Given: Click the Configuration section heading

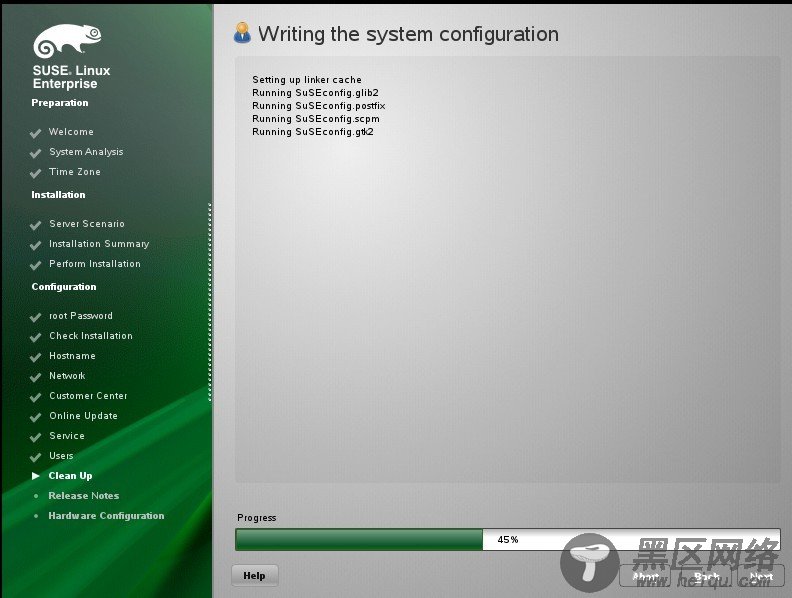Looking at the screenshot, I should (x=64, y=287).
